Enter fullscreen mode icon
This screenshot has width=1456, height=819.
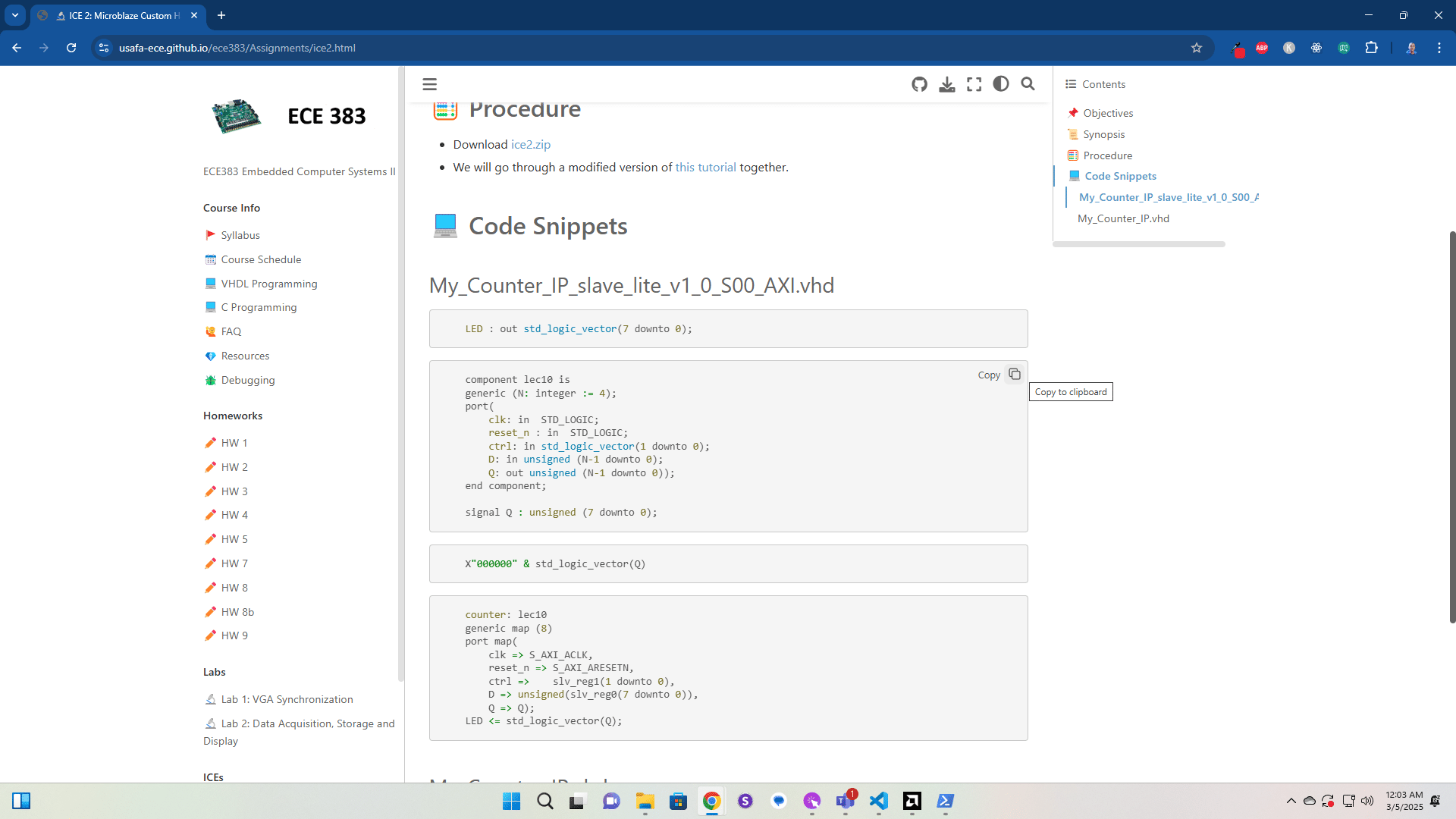[x=974, y=84]
